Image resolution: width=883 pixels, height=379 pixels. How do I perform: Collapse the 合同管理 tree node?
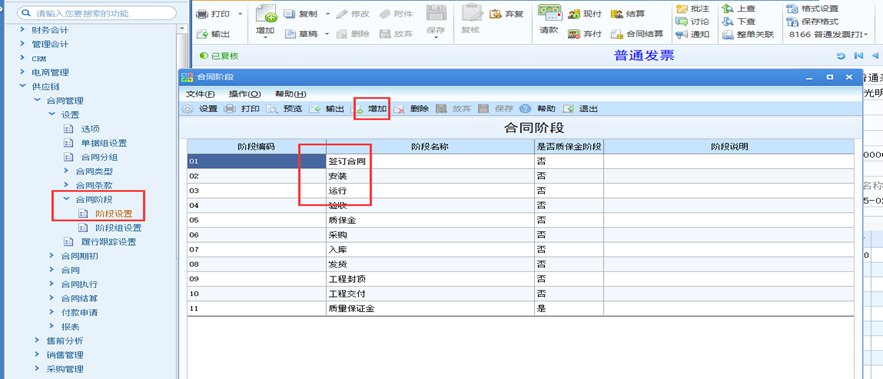(x=37, y=101)
